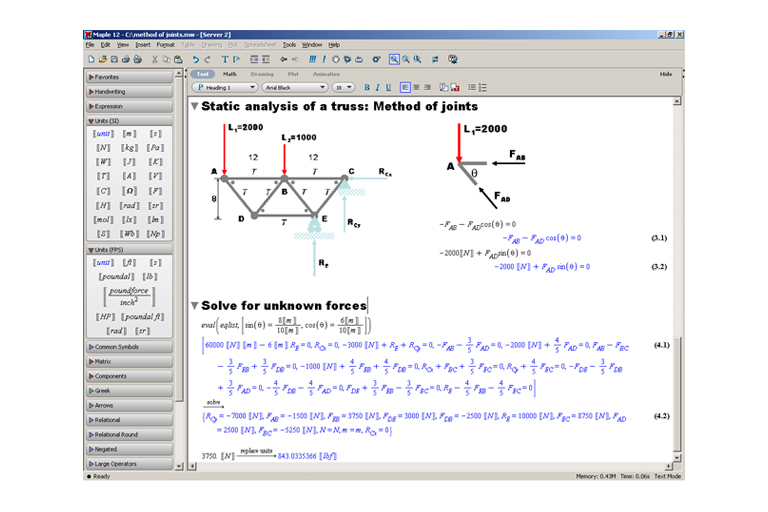This screenshot has height=512, width=768.
Task: Save the worksheet with the disk icon
Action: 114,59
